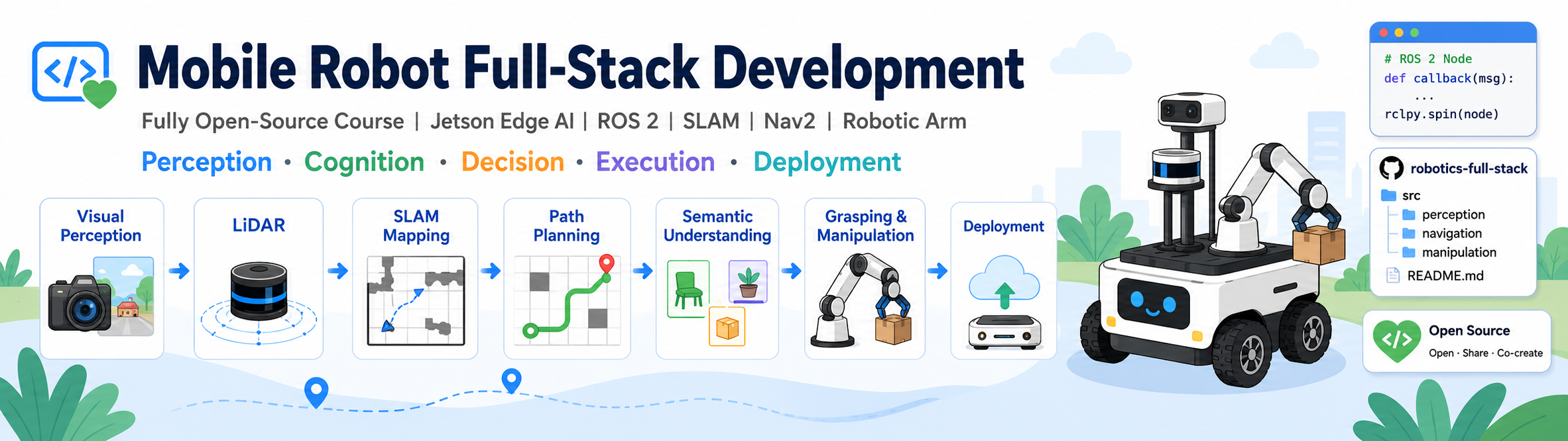
Task: Click the arrow between Visual Perception and LiDAR
Action: (179, 271)
